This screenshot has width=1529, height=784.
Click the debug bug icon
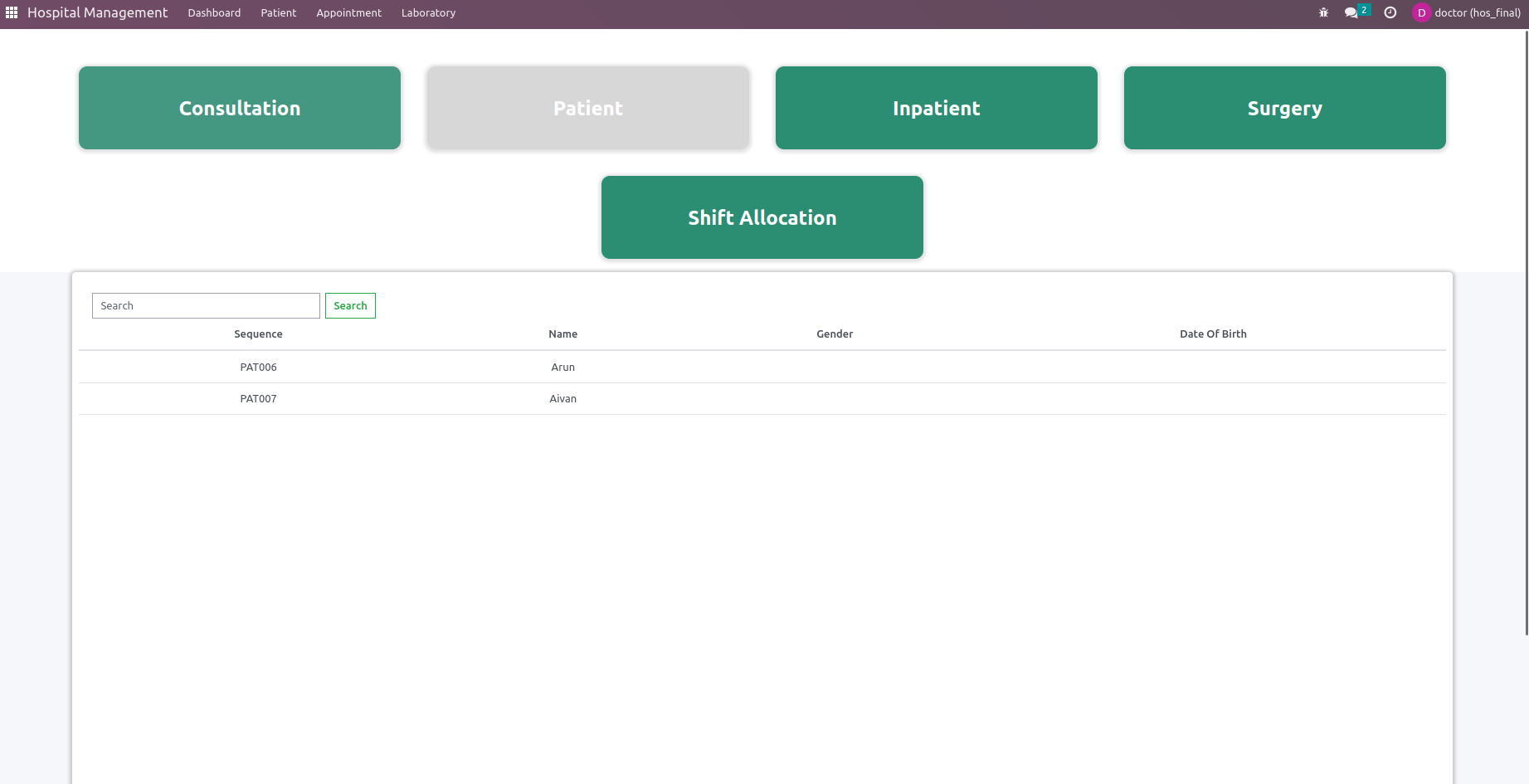coord(1323,12)
